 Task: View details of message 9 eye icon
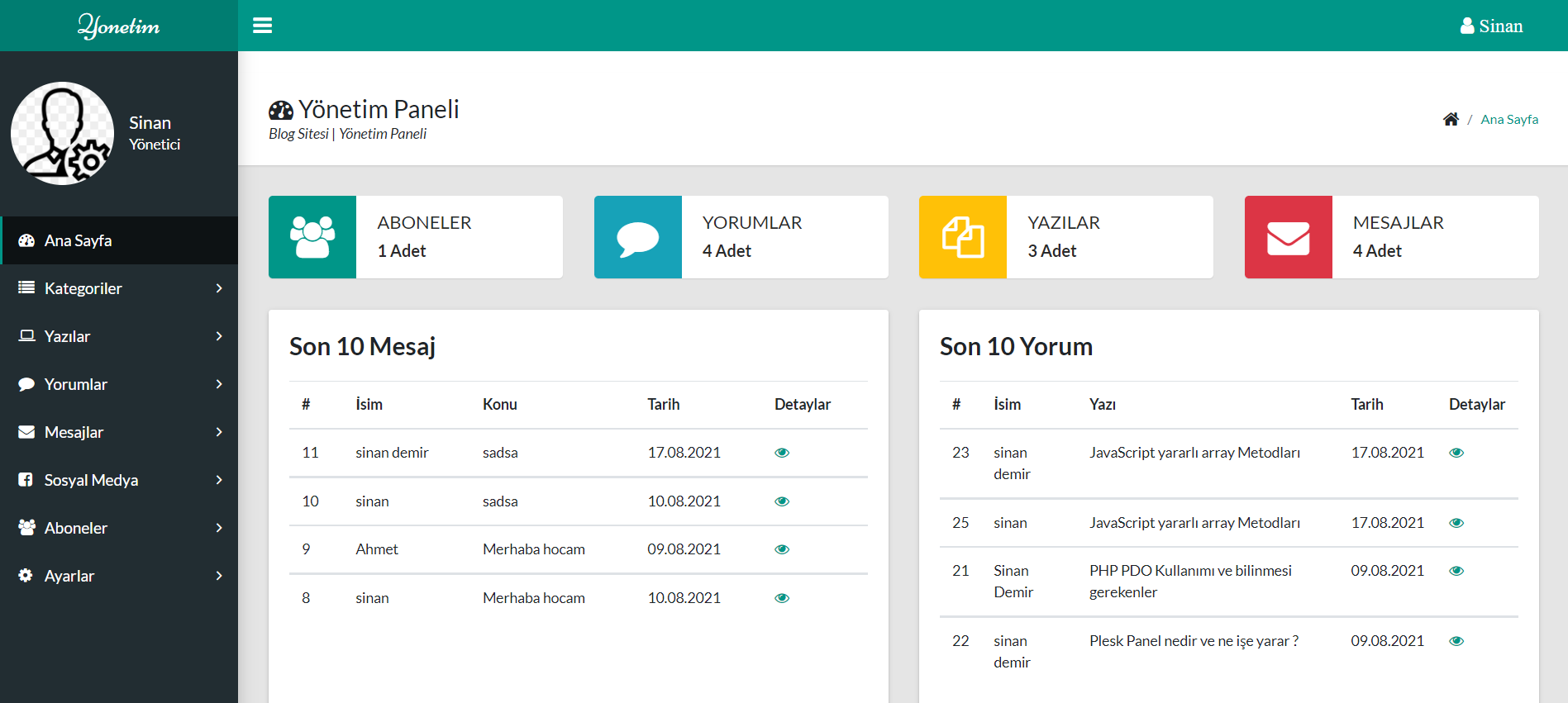pos(782,549)
